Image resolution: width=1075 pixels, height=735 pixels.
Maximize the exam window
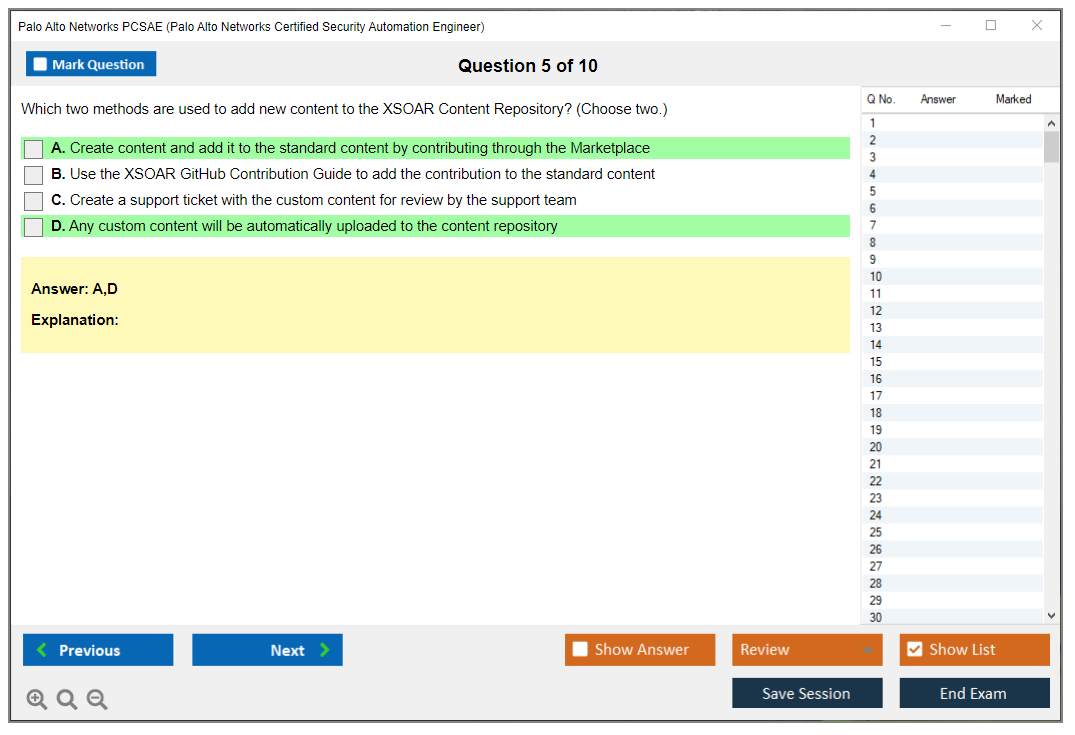[x=991, y=26]
